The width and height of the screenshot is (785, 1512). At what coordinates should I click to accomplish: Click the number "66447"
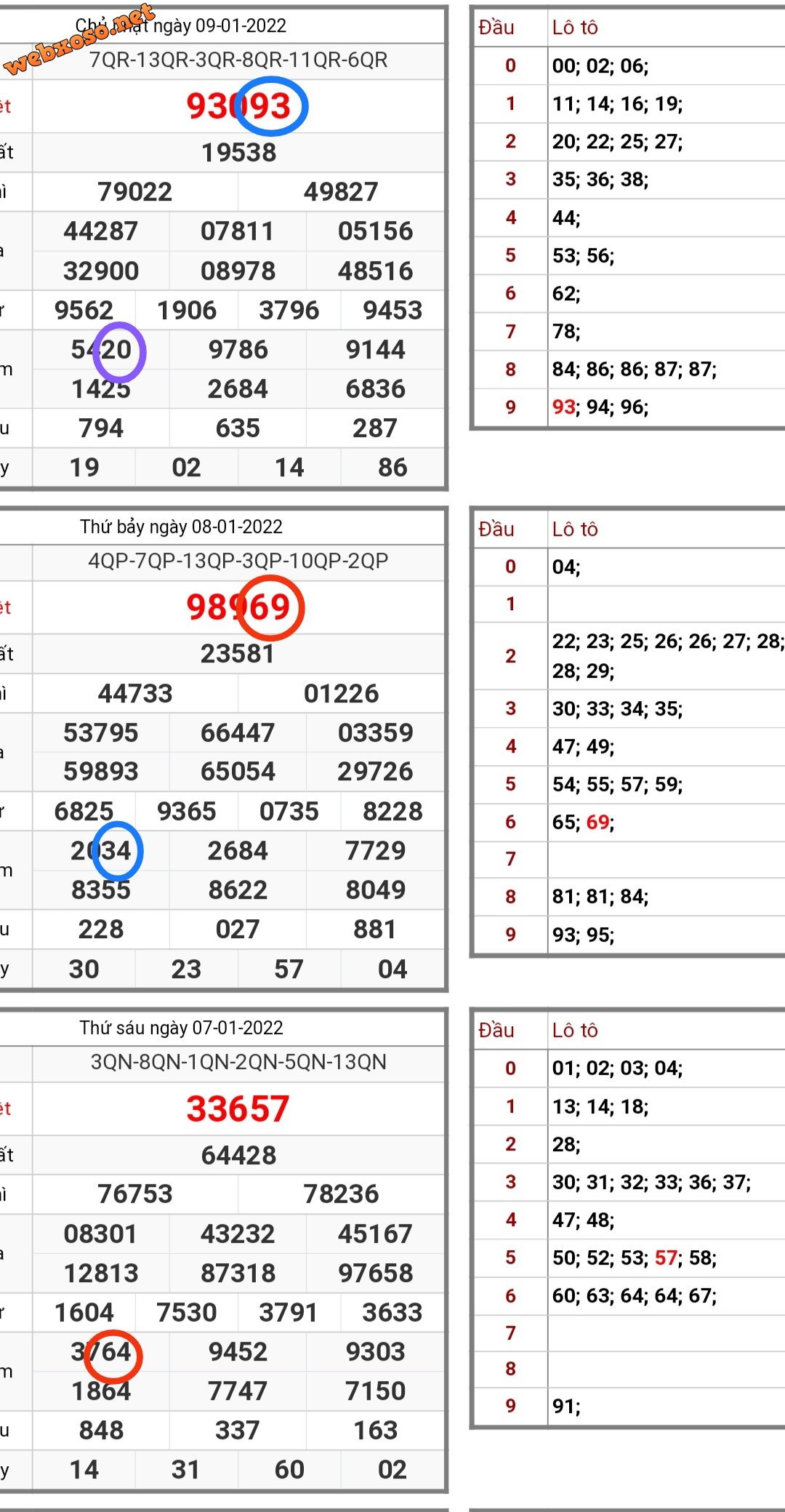point(238,733)
